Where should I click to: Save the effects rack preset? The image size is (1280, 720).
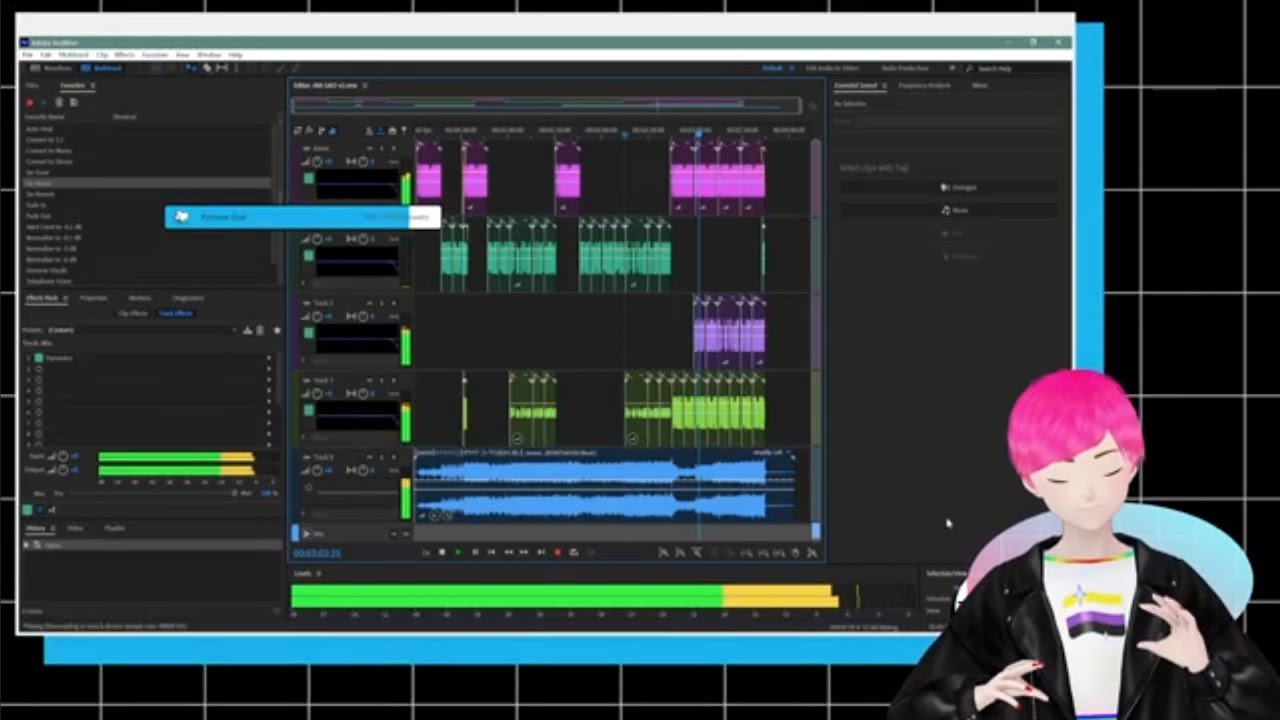coord(247,330)
